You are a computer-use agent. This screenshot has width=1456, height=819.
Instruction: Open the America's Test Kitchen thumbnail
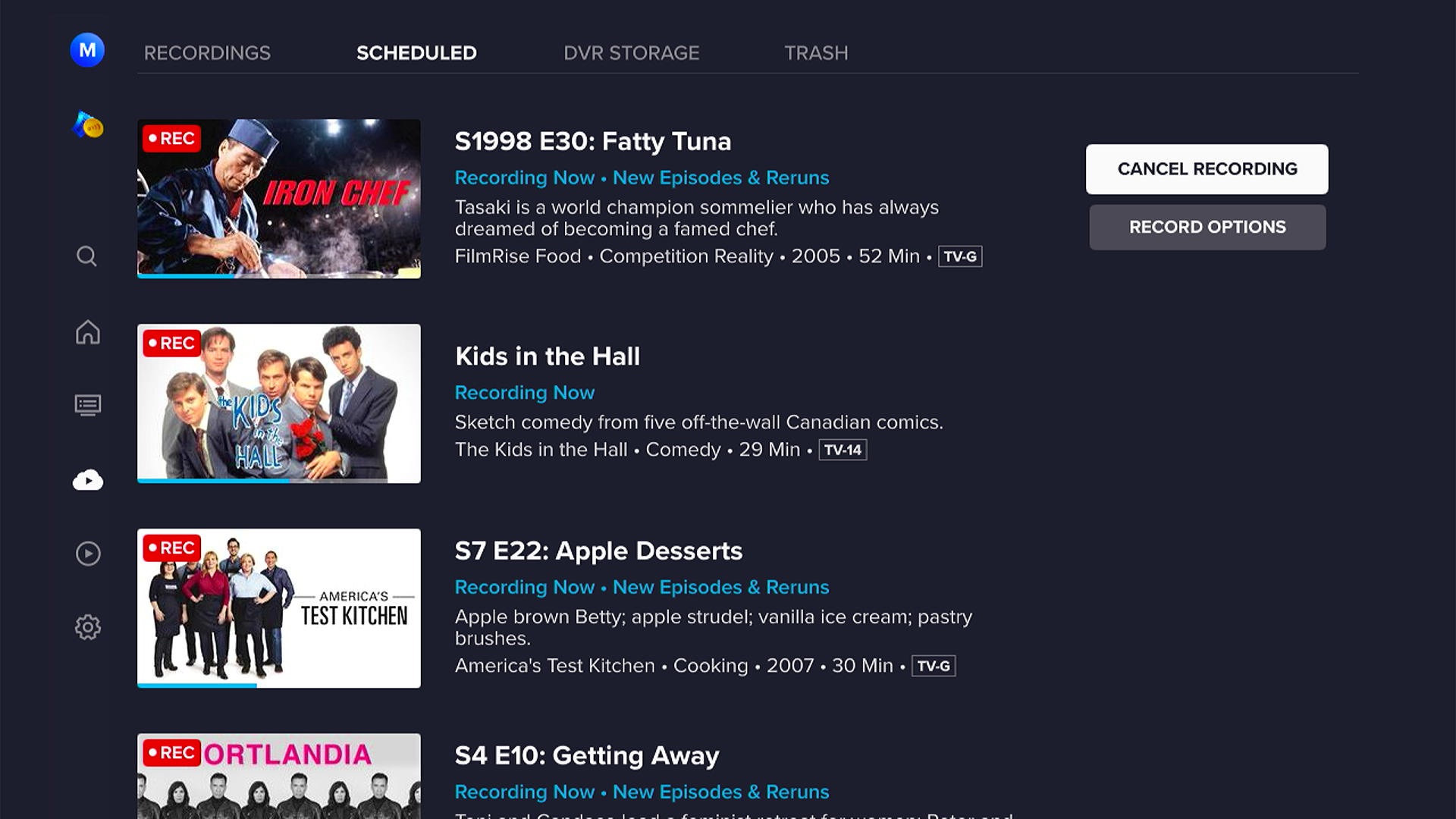tap(279, 608)
